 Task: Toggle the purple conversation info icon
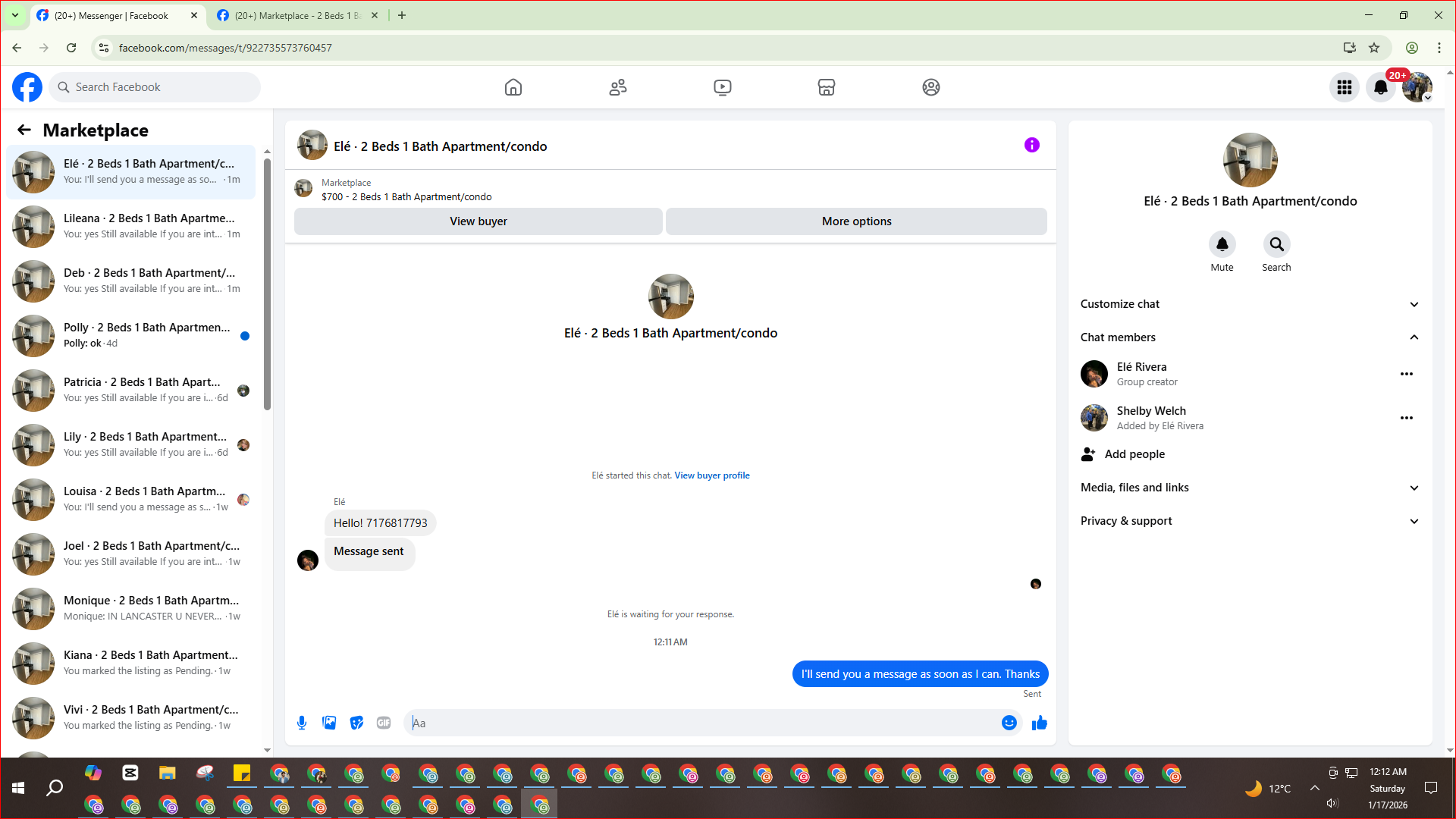point(1032,145)
